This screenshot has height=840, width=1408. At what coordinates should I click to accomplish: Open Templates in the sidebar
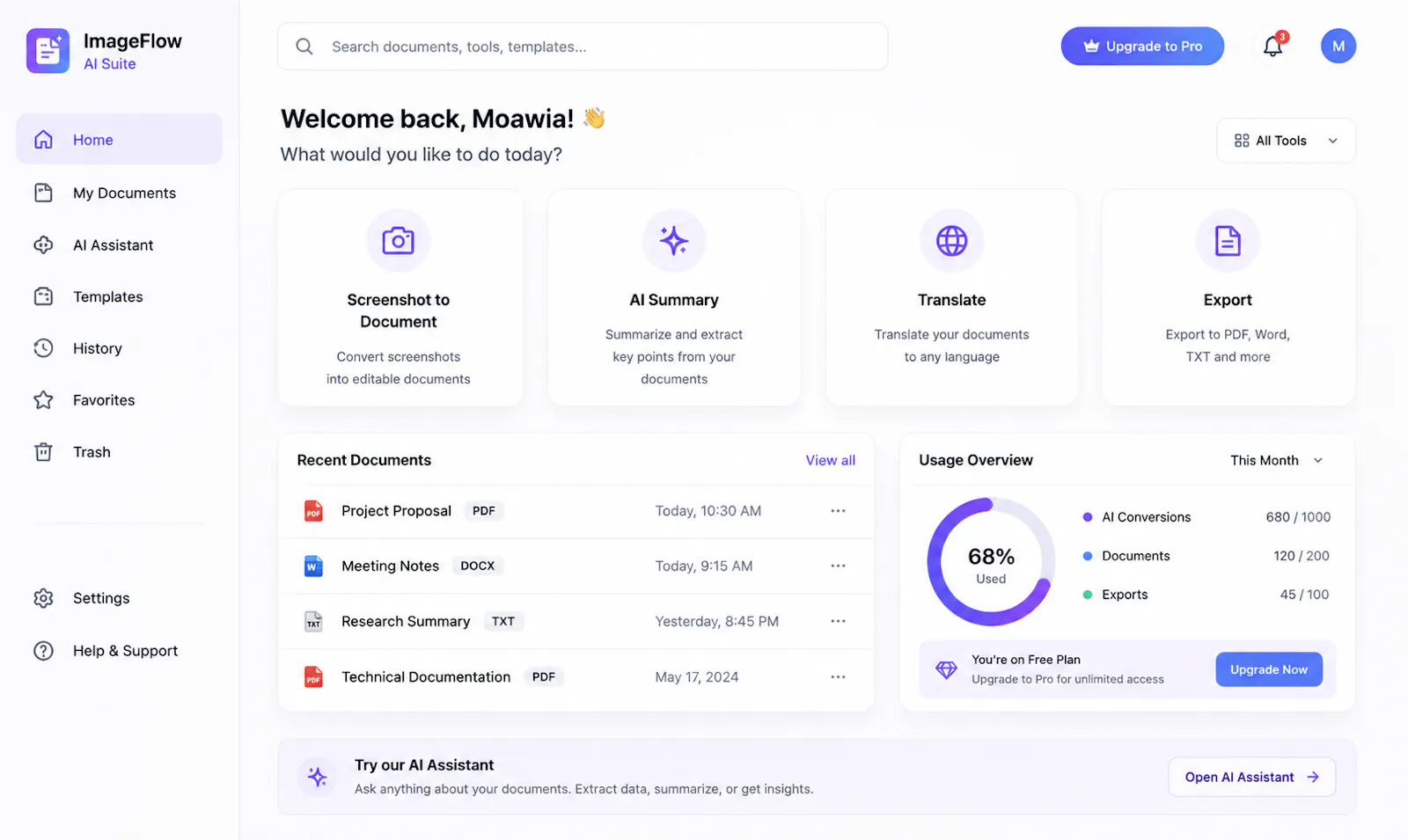[x=119, y=296]
